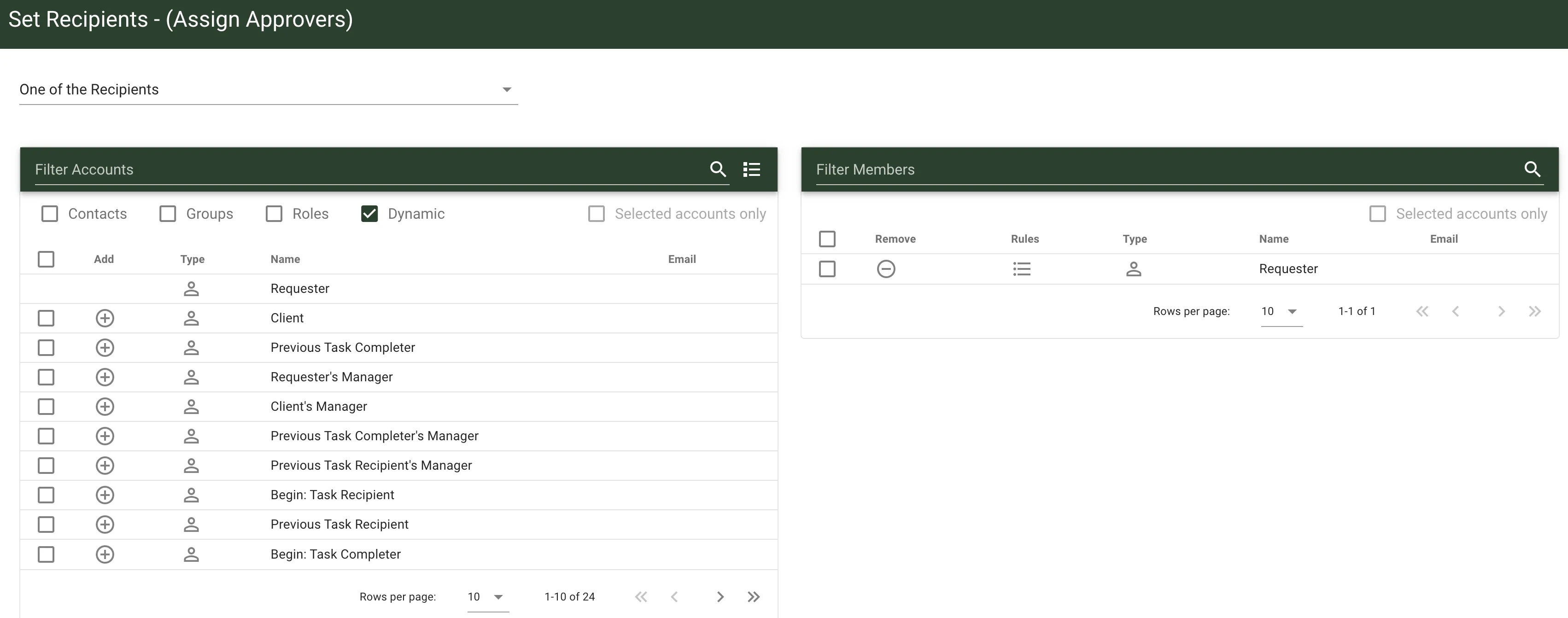Sort accounts by Type column header
Viewport: 1568px width, 618px height.
(193, 259)
